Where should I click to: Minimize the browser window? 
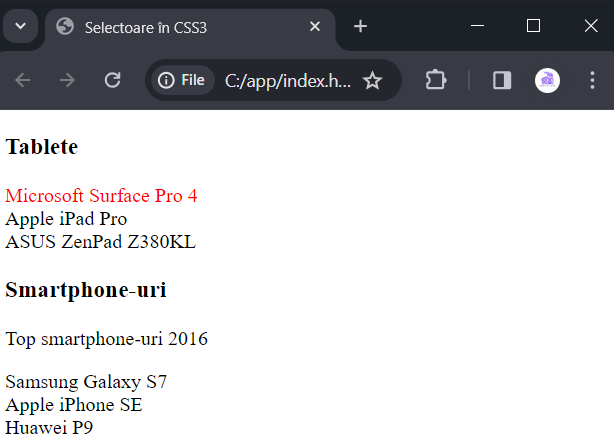pos(477,26)
